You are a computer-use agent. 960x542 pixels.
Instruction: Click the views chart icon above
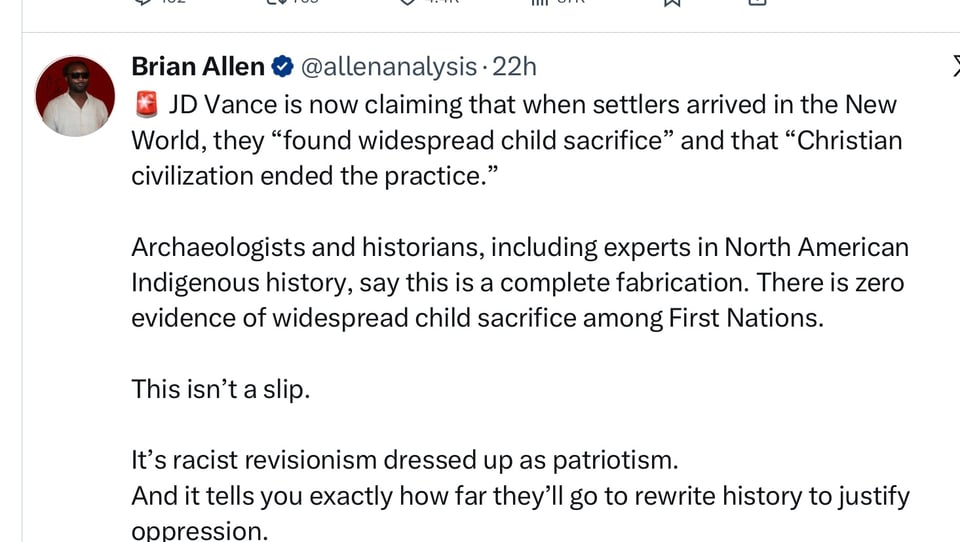click(x=540, y=3)
